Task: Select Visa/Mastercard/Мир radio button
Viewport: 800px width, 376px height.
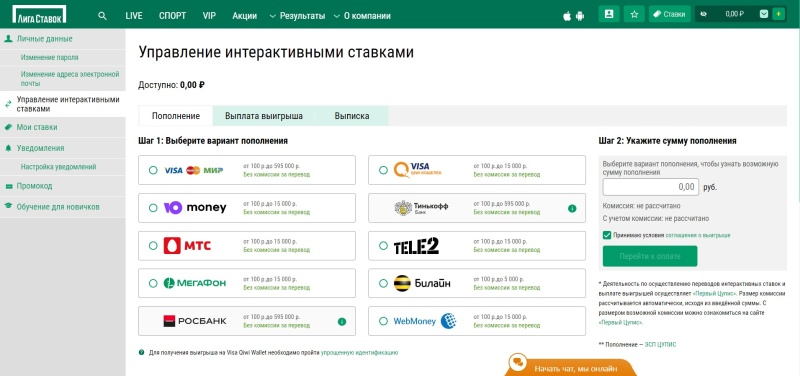Action: (153, 170)
